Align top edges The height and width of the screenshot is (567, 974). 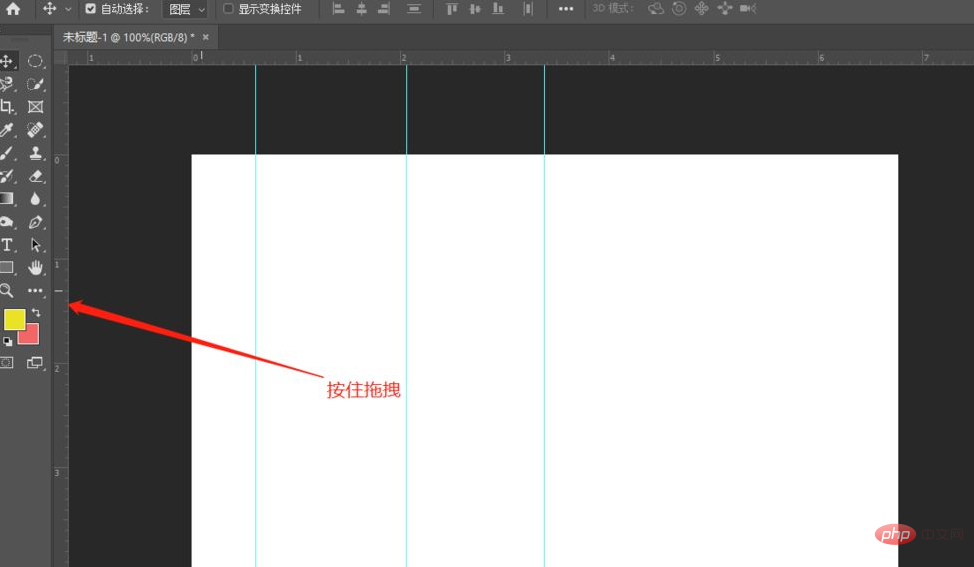point(452,9)
